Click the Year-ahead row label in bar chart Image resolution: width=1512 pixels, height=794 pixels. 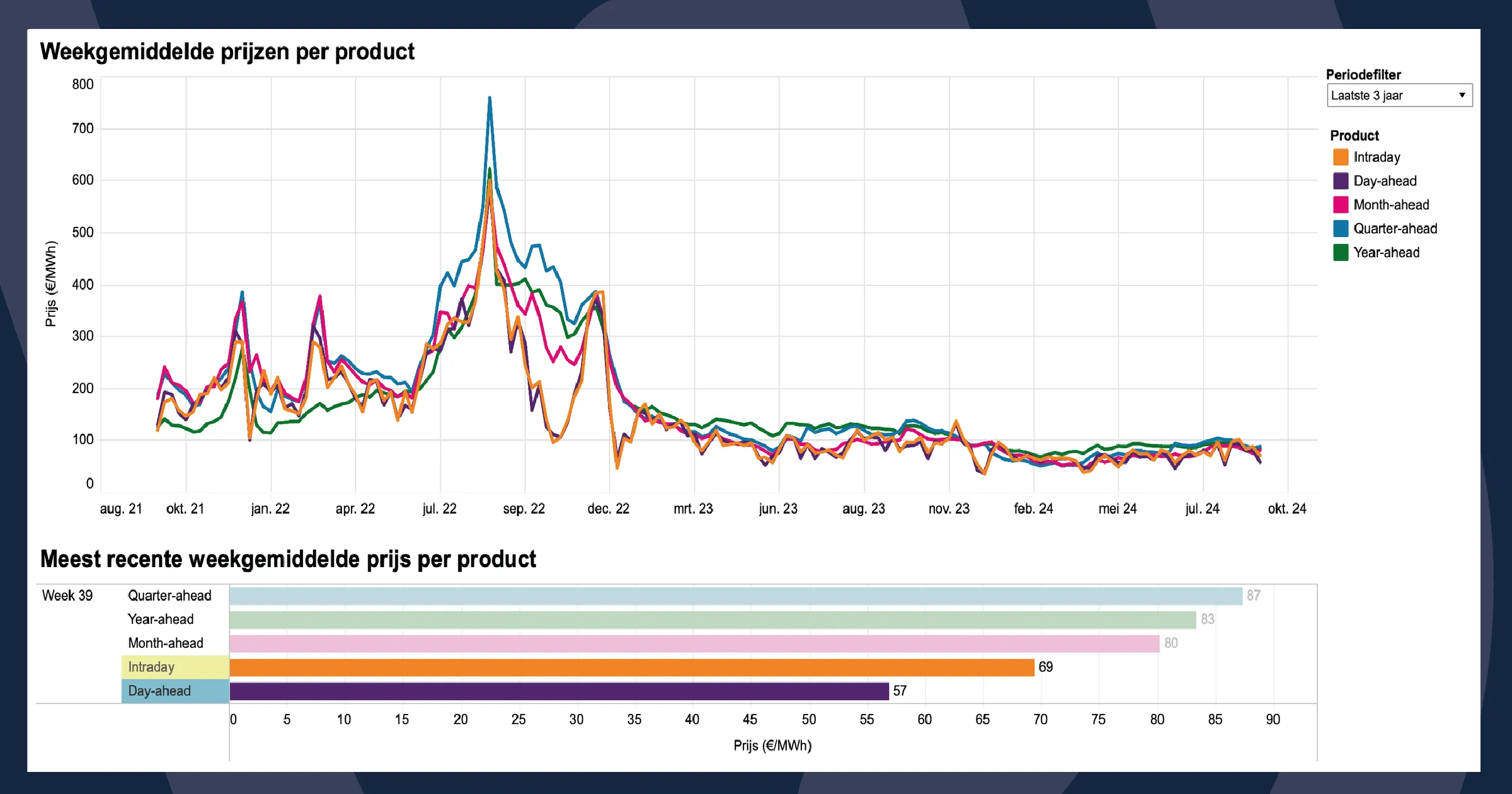point(161,619)
